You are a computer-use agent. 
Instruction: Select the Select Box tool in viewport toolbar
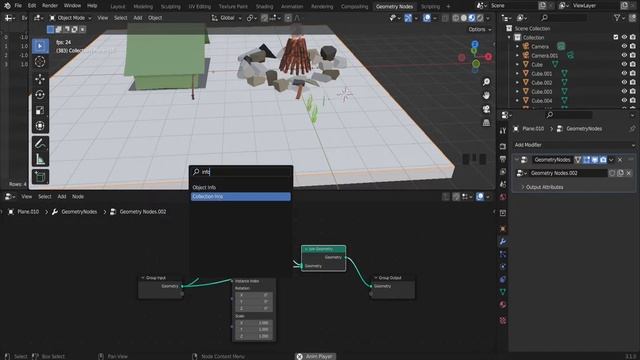(40, 46)
